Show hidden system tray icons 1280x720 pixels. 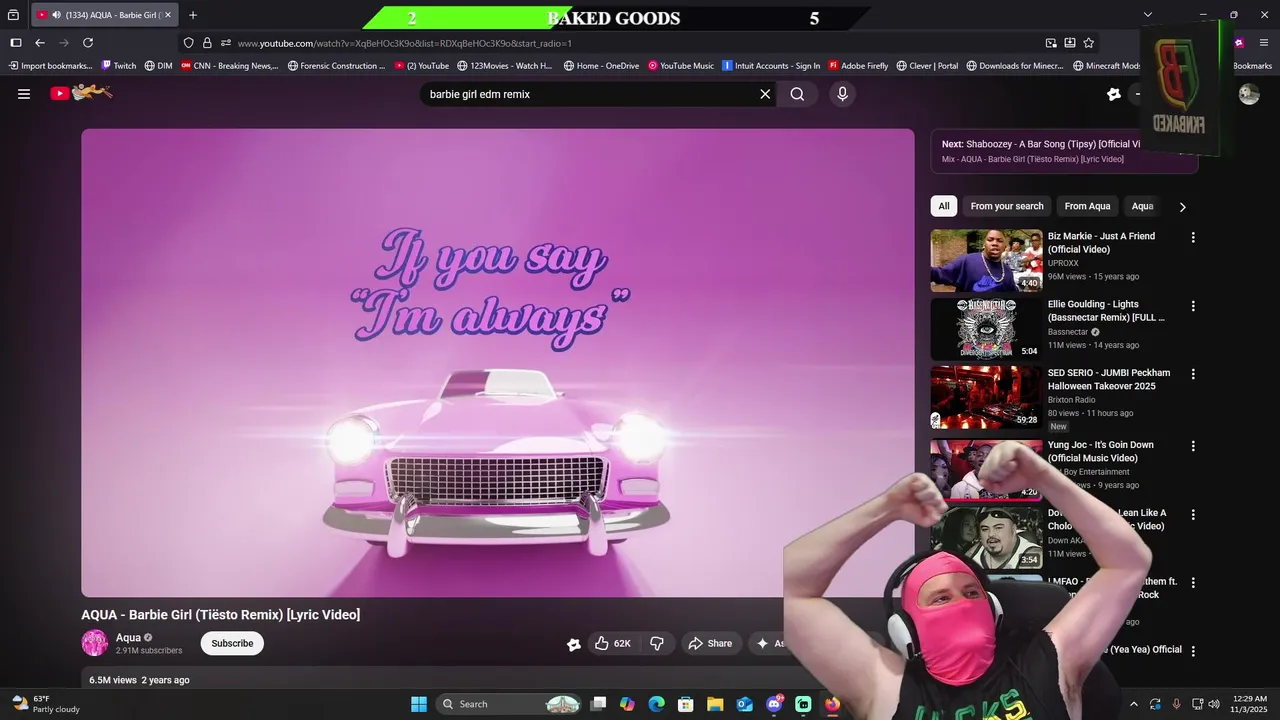(x=1133, y=704)
